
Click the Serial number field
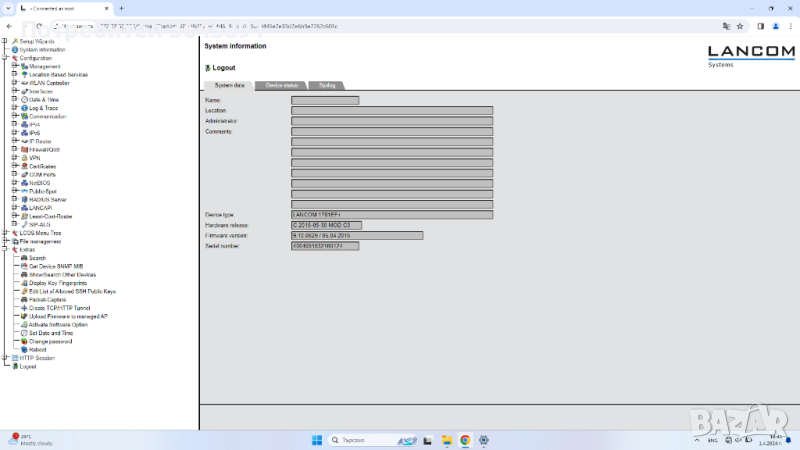tap(325, 246)
